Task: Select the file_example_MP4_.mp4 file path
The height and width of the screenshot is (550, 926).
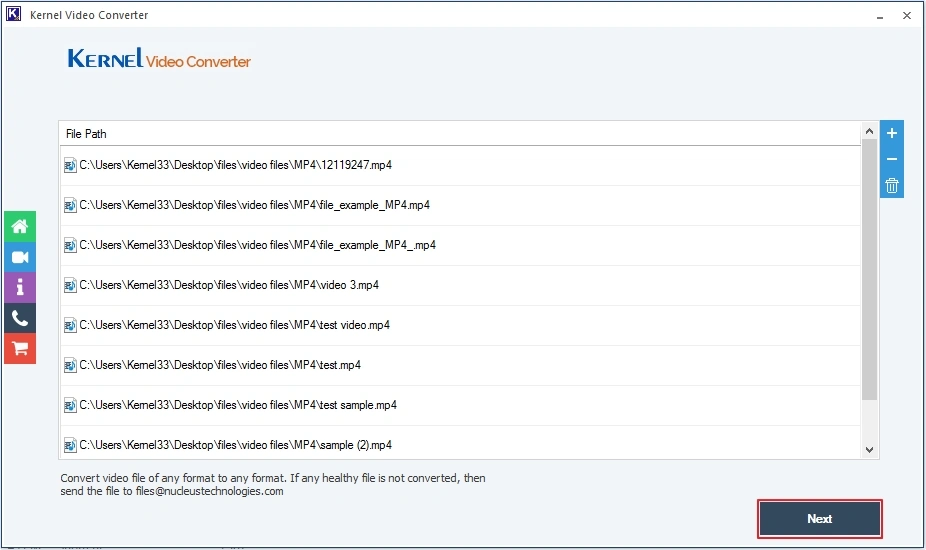Action: pos(257,245)
